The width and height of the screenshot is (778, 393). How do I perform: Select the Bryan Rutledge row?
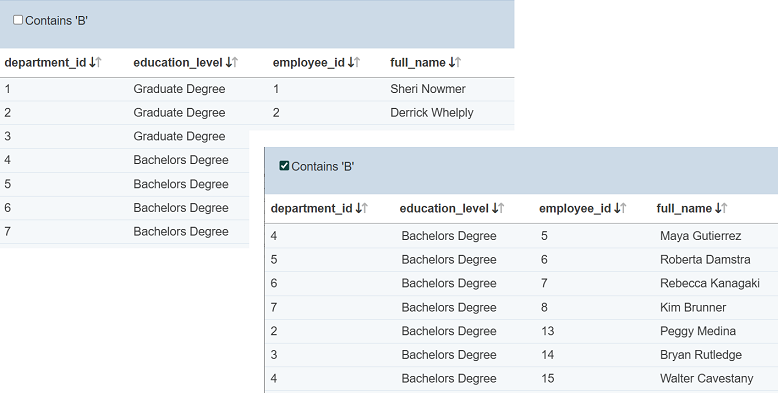[x=521, y=355]
